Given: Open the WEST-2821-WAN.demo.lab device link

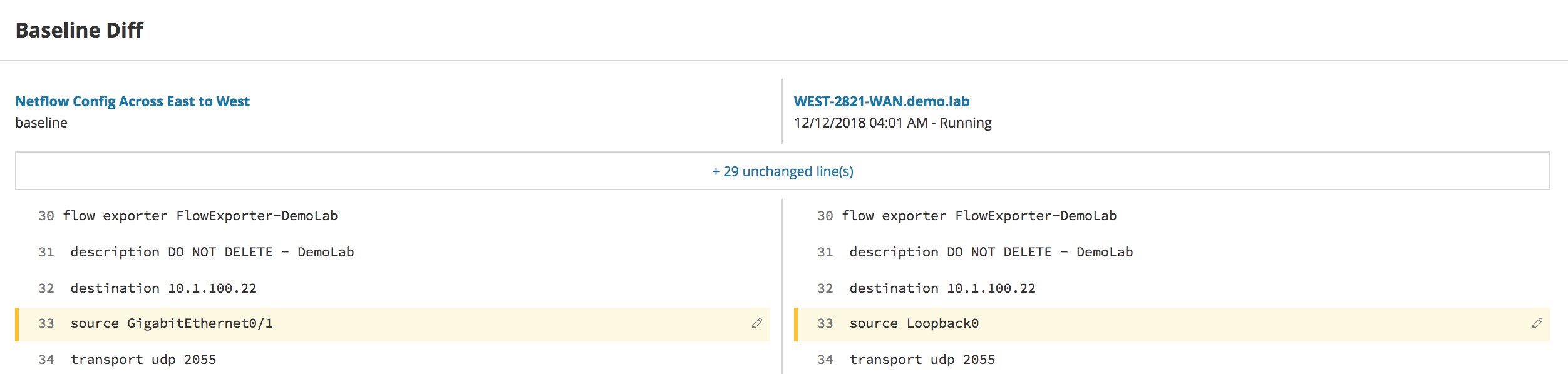Looking at the screenshot, I should [881, 101].
